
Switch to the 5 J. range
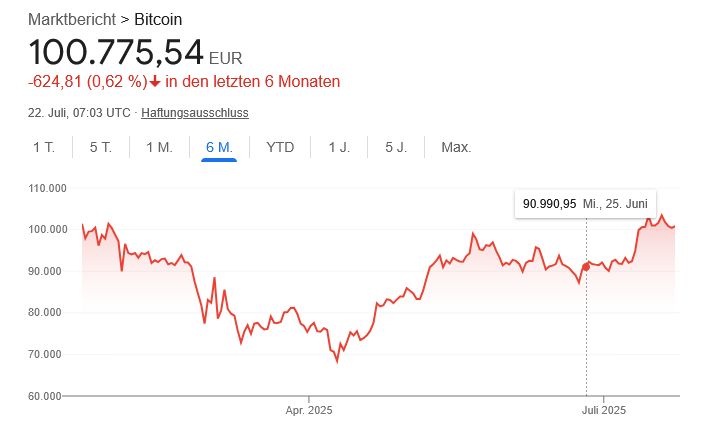tap(396, 147)
